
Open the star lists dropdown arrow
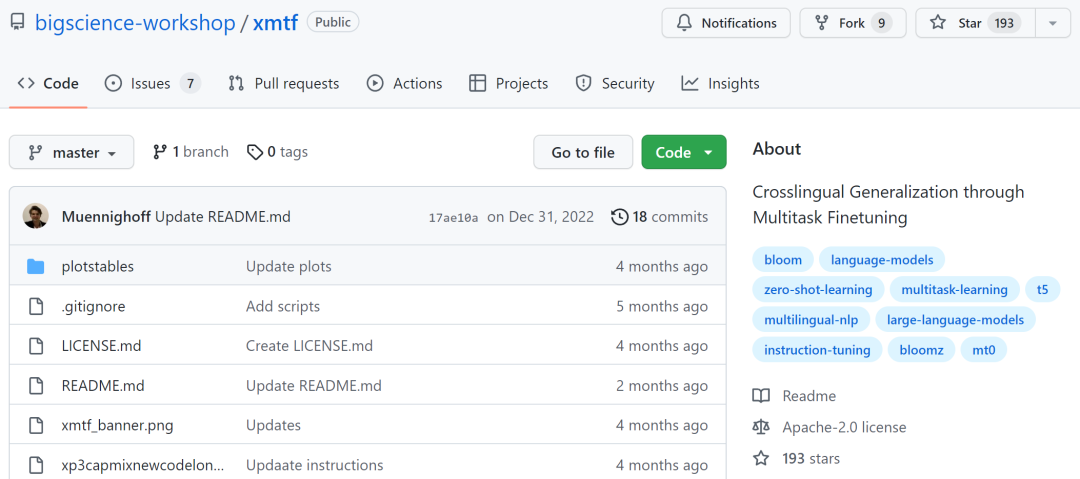[1053, 23]
